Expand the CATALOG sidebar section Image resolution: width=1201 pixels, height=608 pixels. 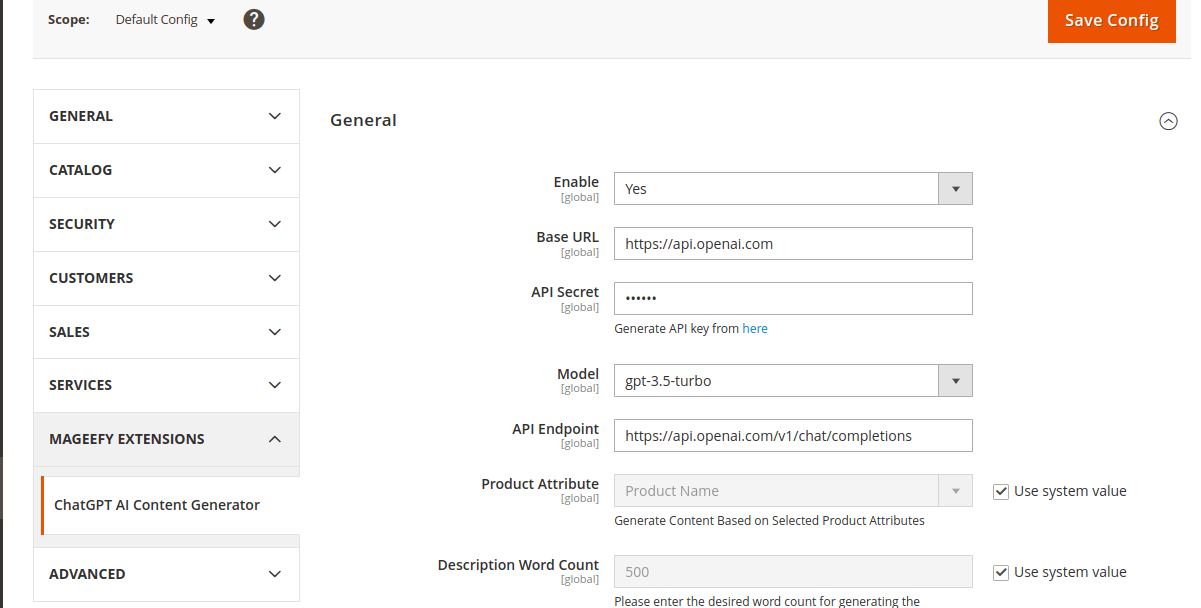tap(166, 170)
